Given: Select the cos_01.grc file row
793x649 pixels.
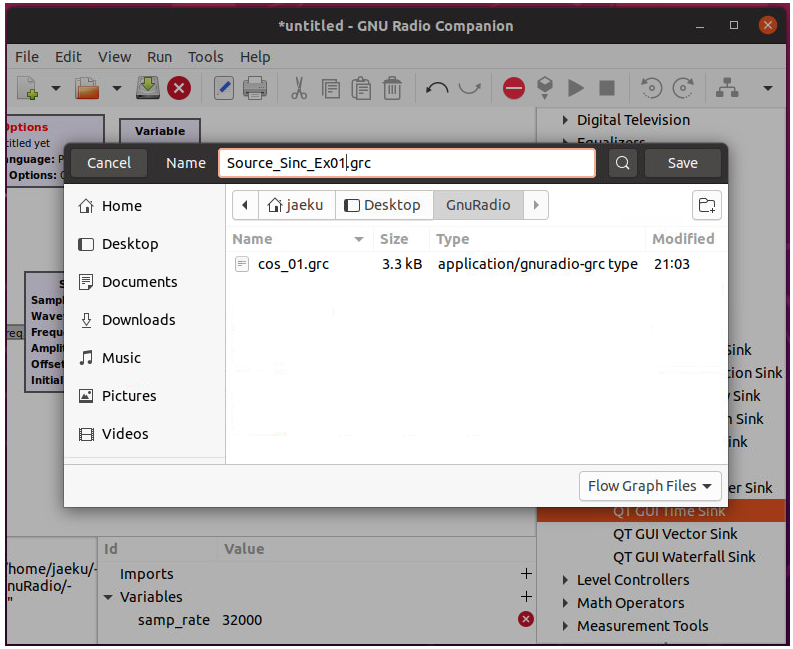Looking at the screenshot, I should [476, 264].
